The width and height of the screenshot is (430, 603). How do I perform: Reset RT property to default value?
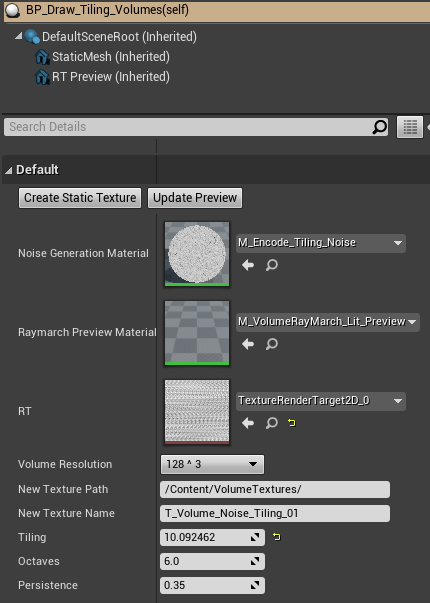[292, 423]
